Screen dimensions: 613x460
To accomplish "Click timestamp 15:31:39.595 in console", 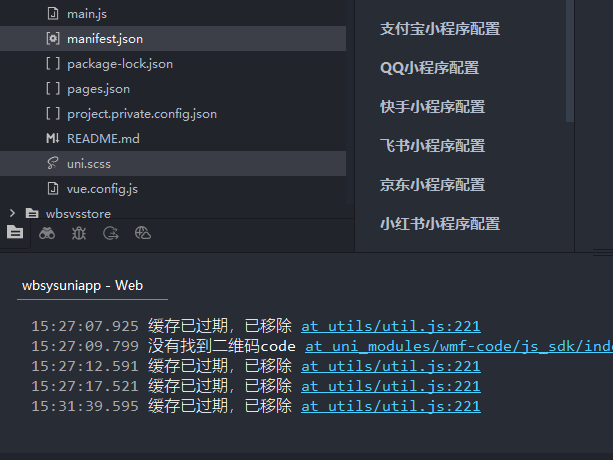I will click(x=85, y=406).
